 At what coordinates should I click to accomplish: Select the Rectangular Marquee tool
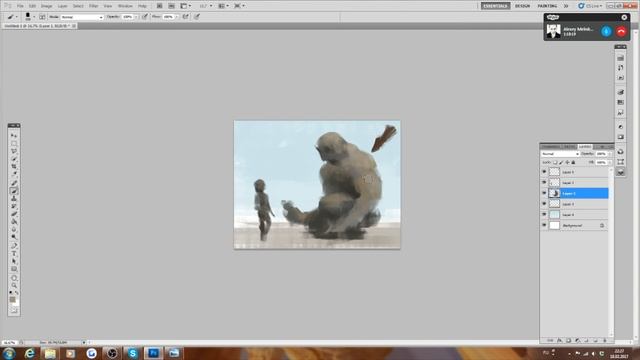pyautogui.click(x=14, y=143)
